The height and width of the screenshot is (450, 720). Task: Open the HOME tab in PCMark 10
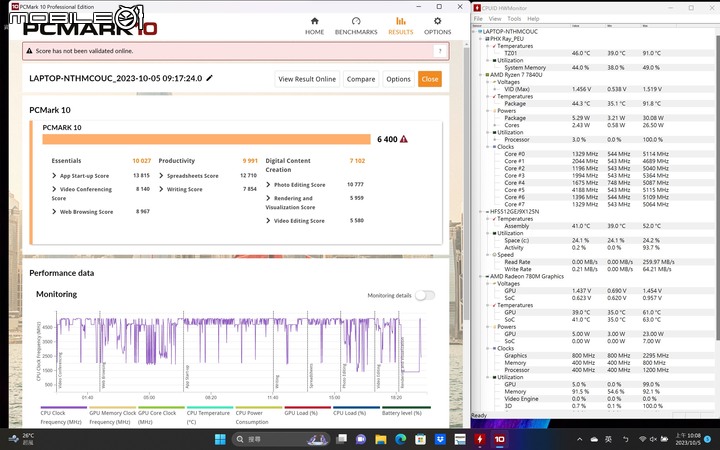[x=315, y=26]
